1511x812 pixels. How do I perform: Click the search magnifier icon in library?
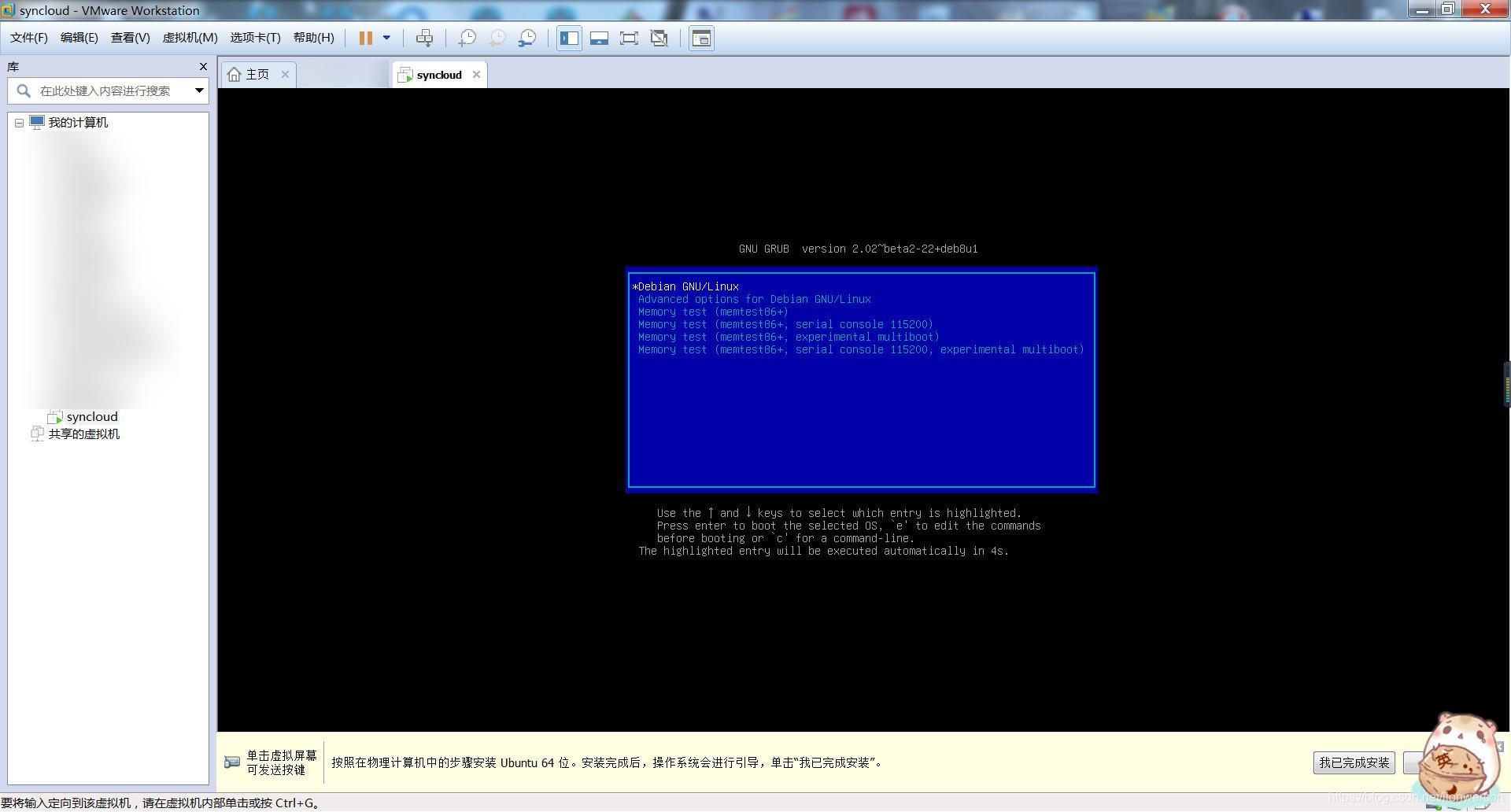(x=24, y=90)
